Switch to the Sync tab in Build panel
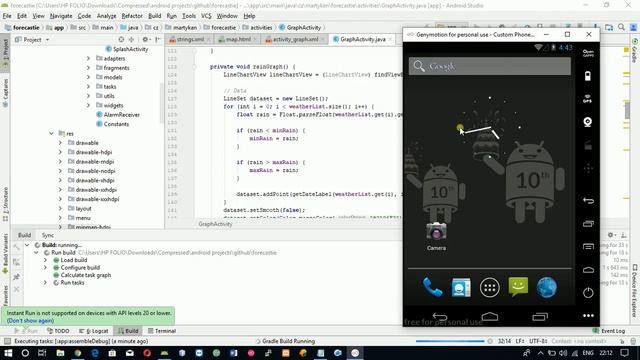This screenshot has width=640, height=360. tap(48, 235)
